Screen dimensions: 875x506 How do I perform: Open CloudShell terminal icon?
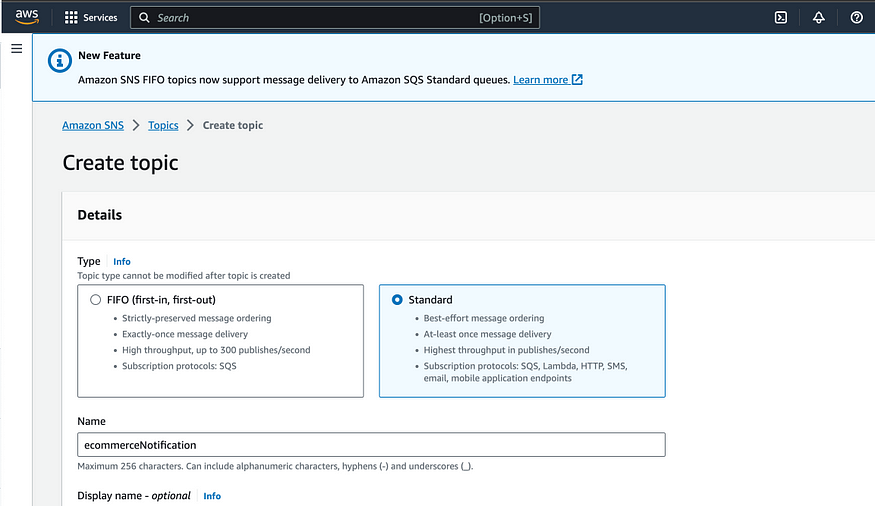[x=781, y=17]
